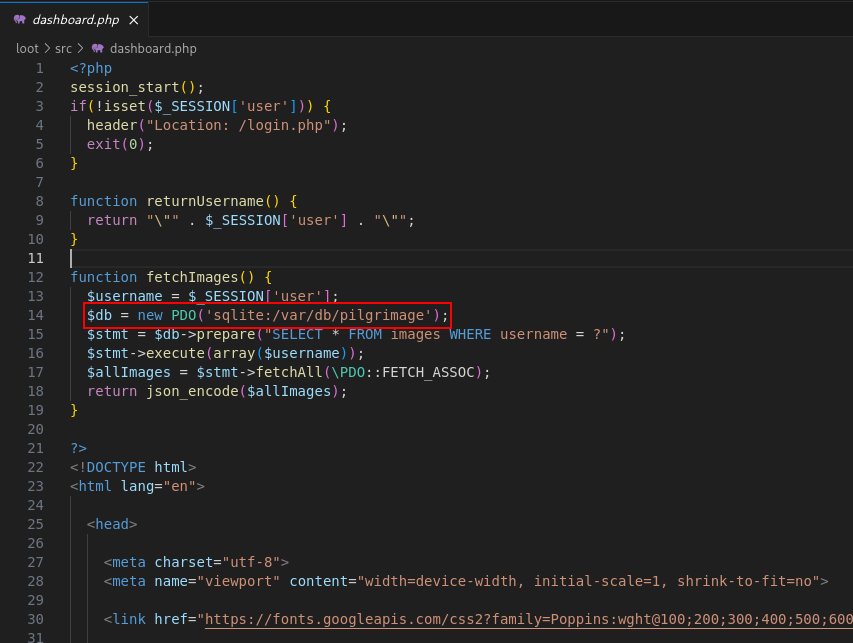Click the json_encode($allImages) return line
The image size is (853, 643).
click(217, 391)
